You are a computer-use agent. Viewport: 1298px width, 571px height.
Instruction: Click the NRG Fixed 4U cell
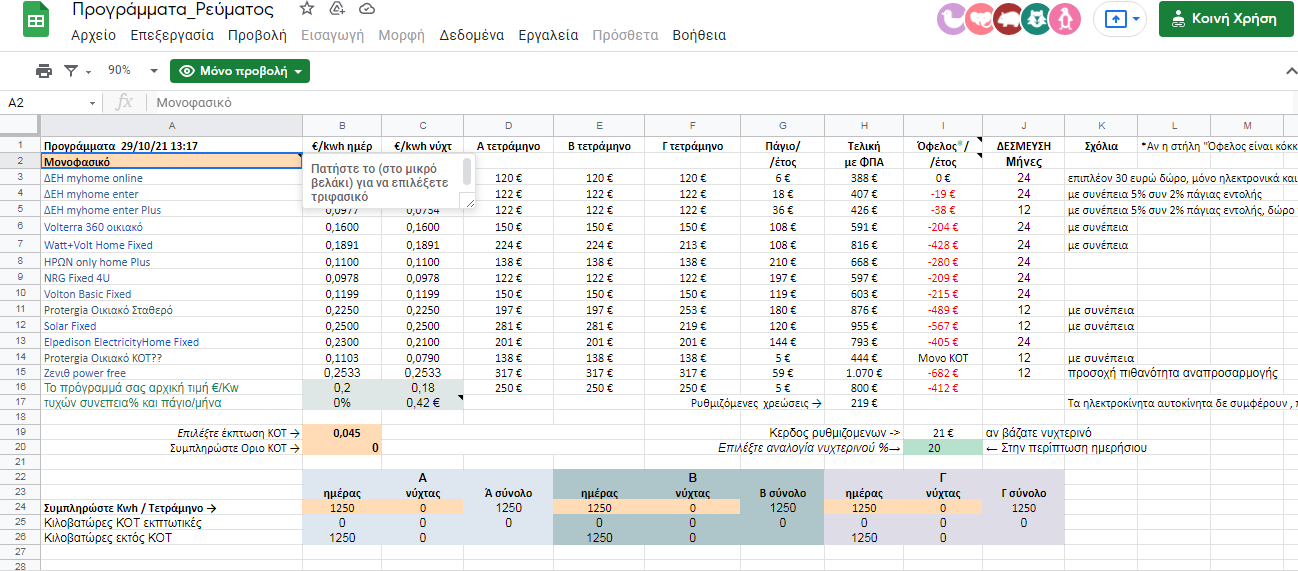click(171, 278)
